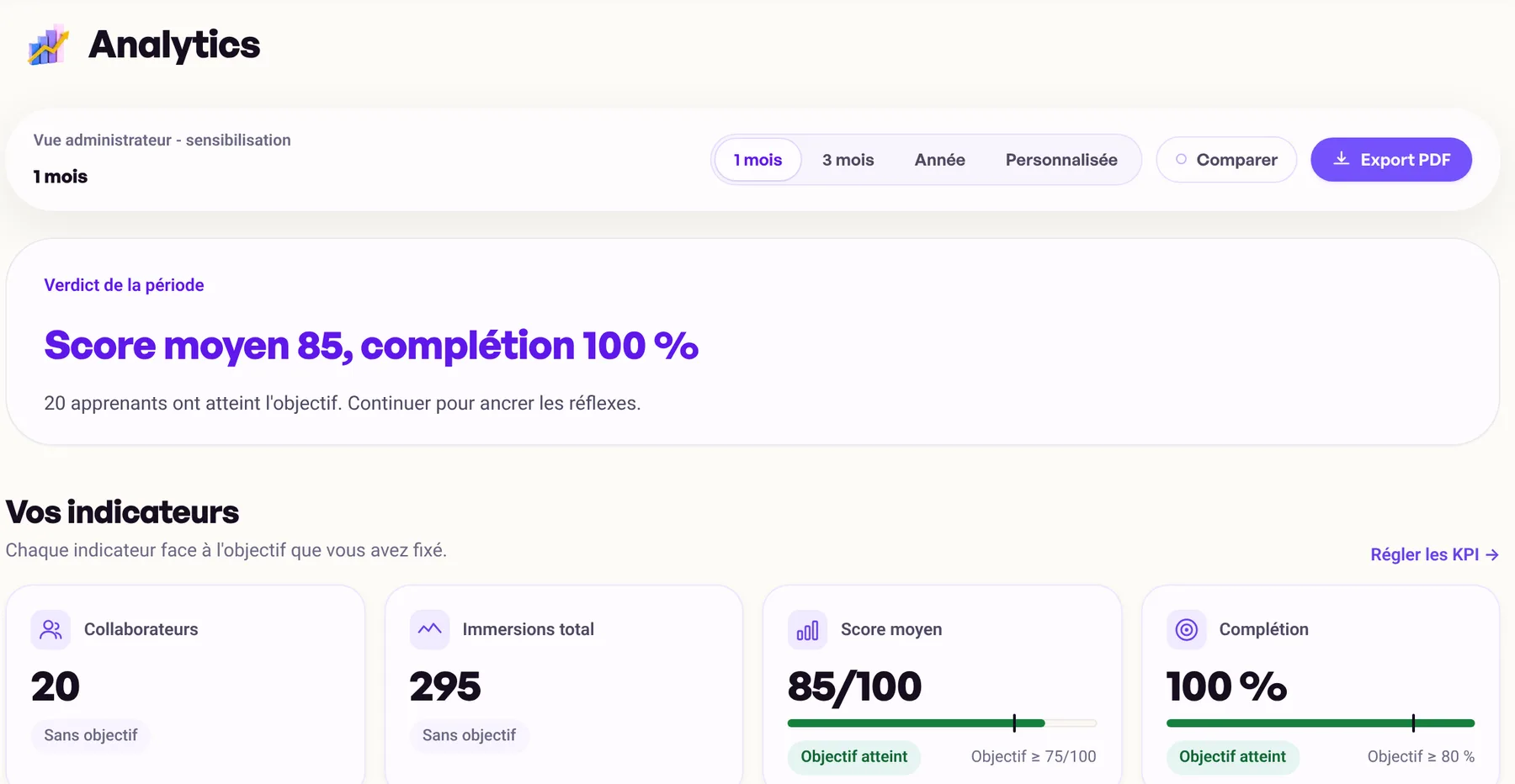Click the Objectif atteint badge under Complétion
1515x784 pixels.
[1232, 757]
